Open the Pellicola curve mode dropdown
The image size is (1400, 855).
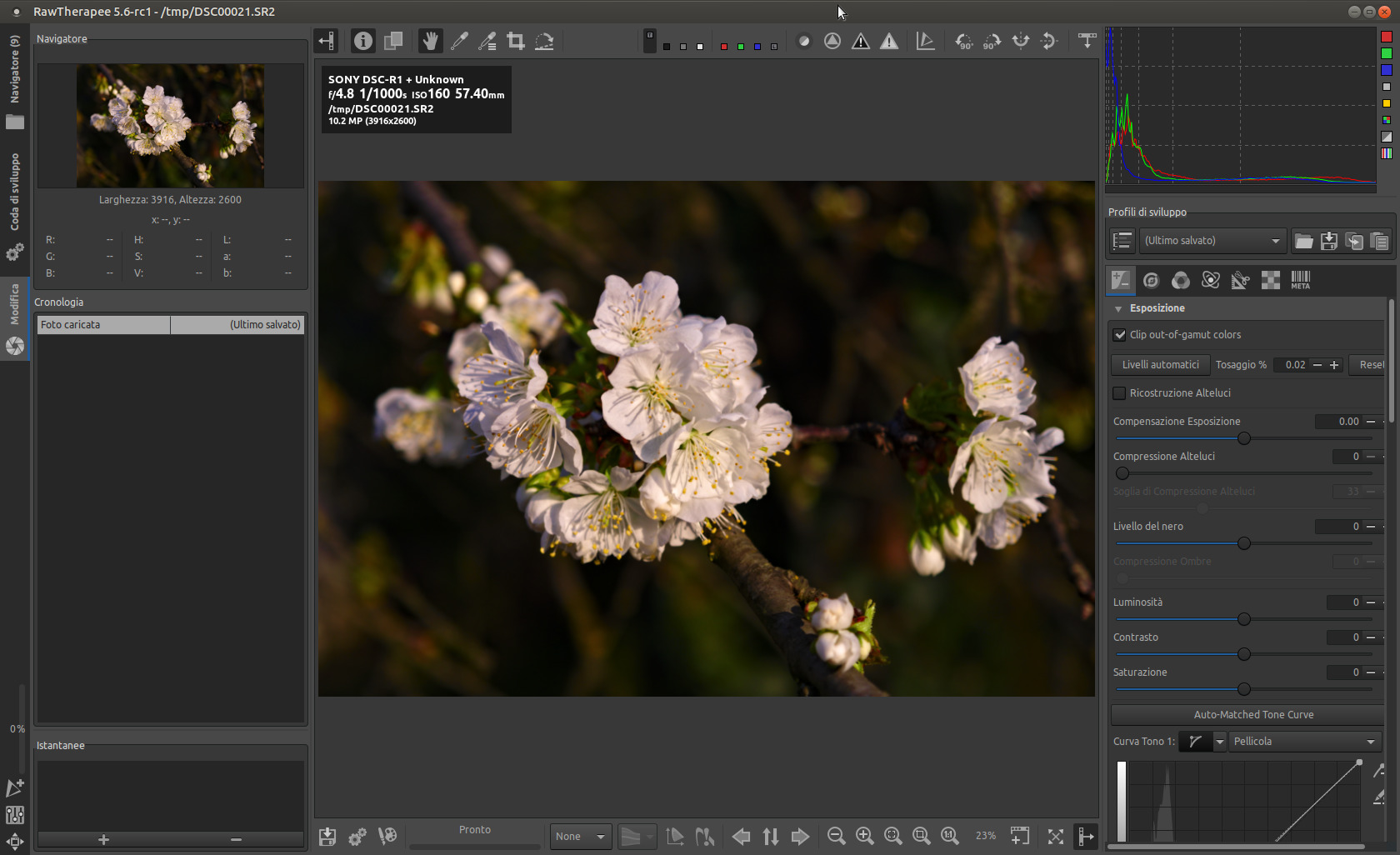(1304, 742)
